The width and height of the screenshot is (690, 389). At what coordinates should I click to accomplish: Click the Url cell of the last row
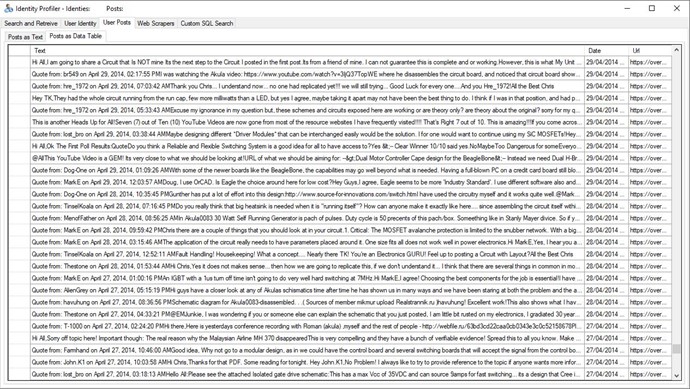(x=650, y=374)
